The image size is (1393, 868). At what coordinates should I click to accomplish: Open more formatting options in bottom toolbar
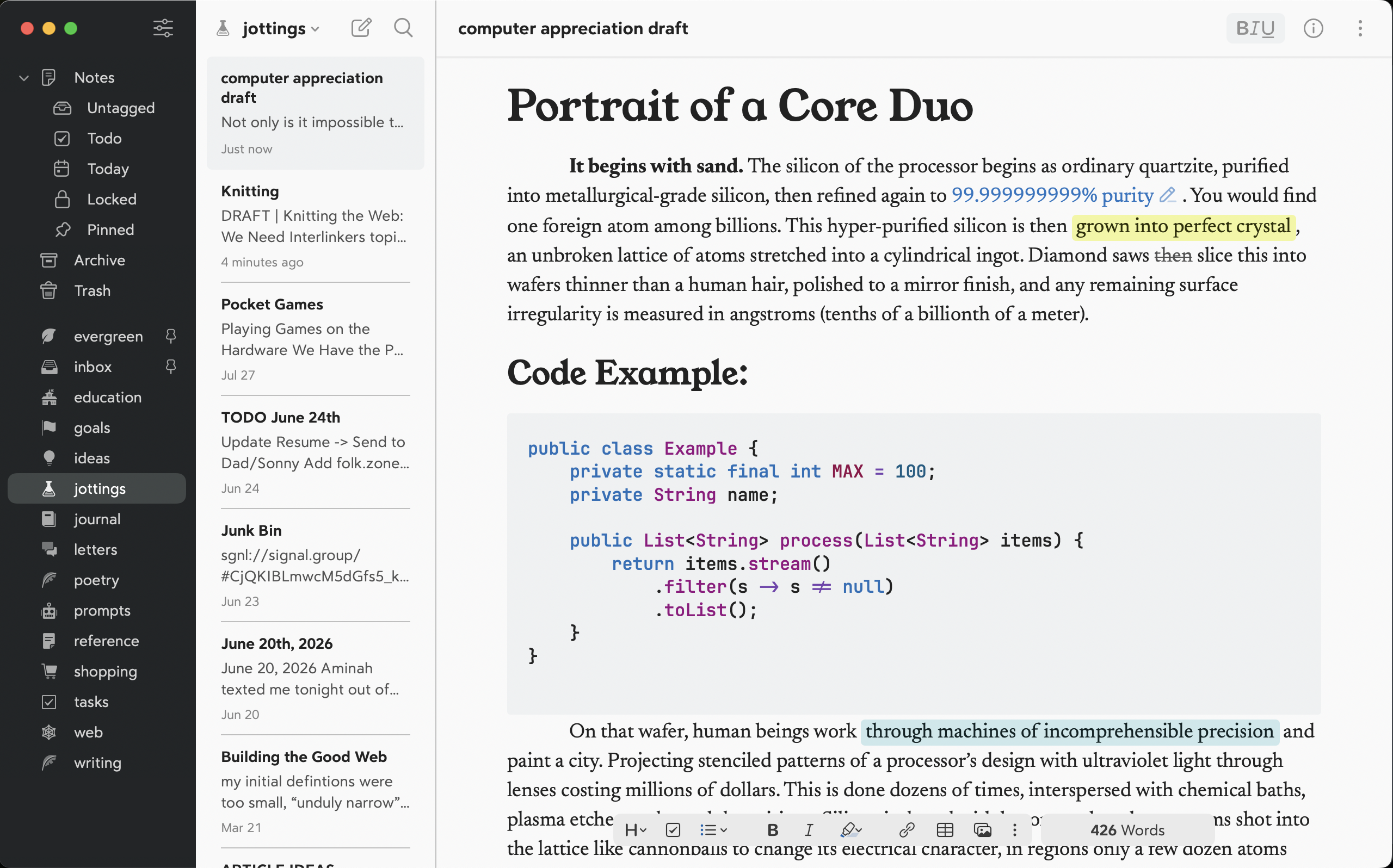(1015, 829)
